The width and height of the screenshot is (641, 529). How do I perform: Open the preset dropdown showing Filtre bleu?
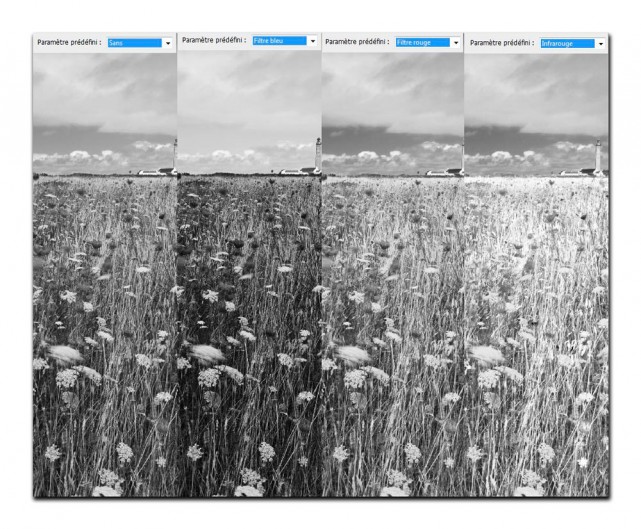click(x=285, y=41)
